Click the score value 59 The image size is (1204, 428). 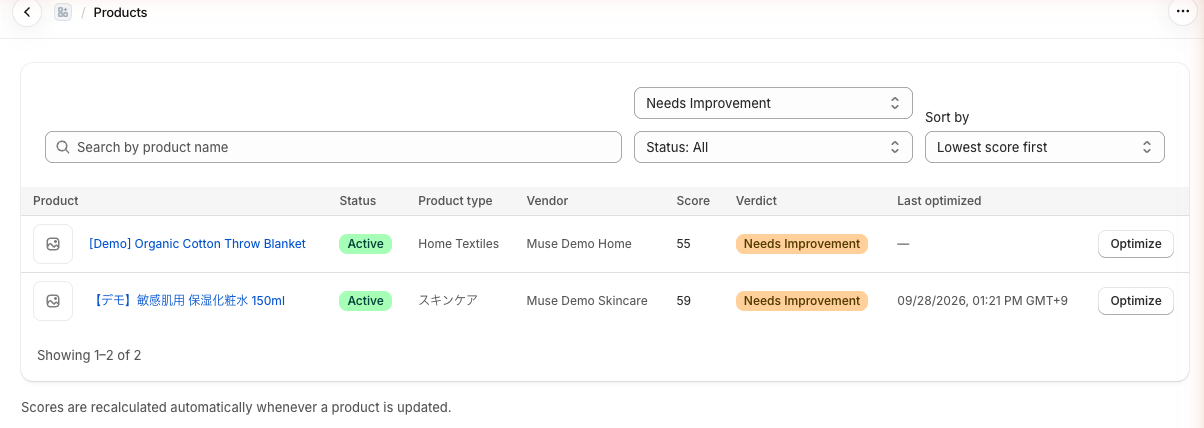pyautogui.click(x=683, y=301)
